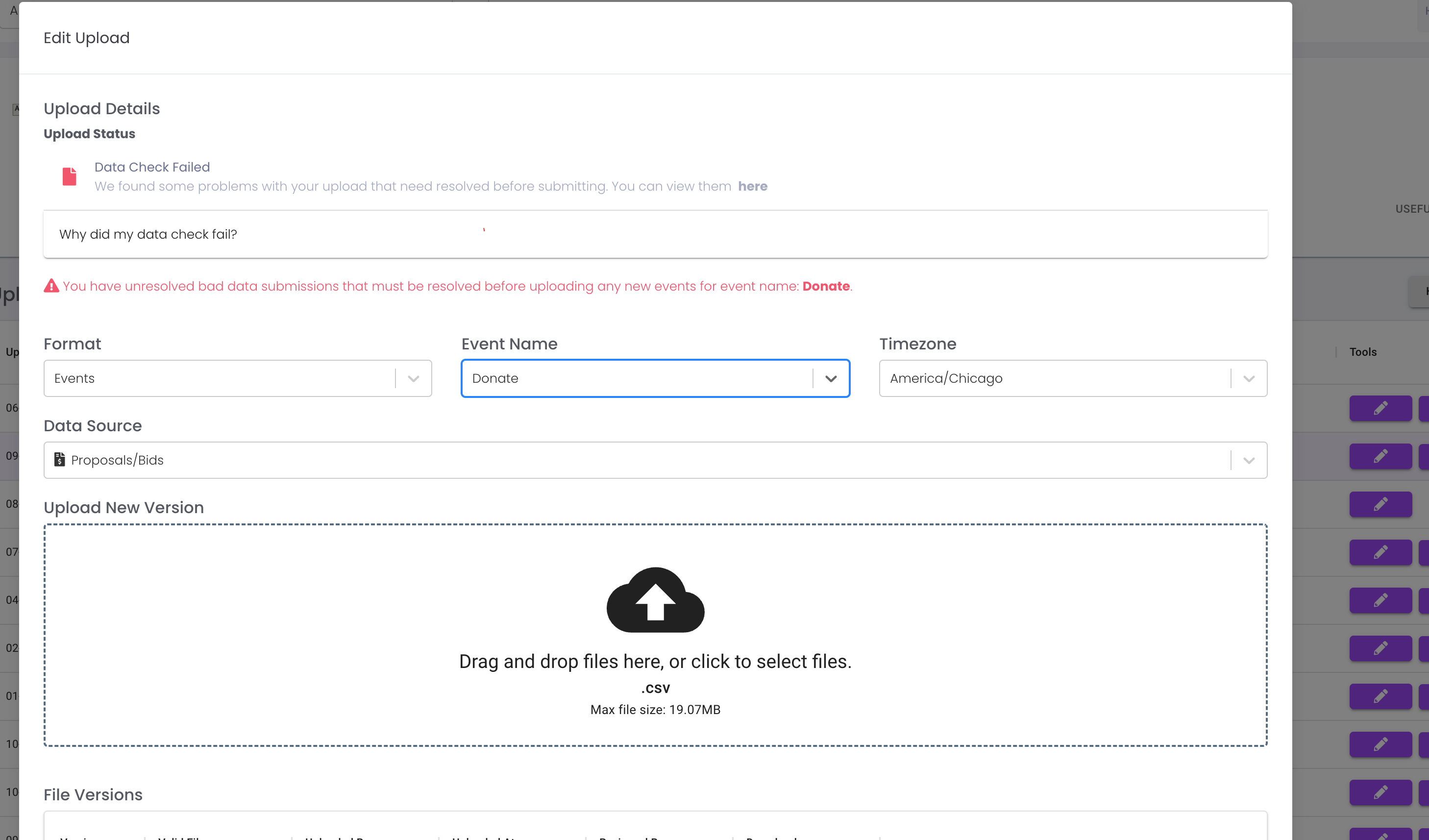The width and height of the screenshot is (1429, 840).
Task: Open the Format dropdown chevron
Action: coord(414,378)
